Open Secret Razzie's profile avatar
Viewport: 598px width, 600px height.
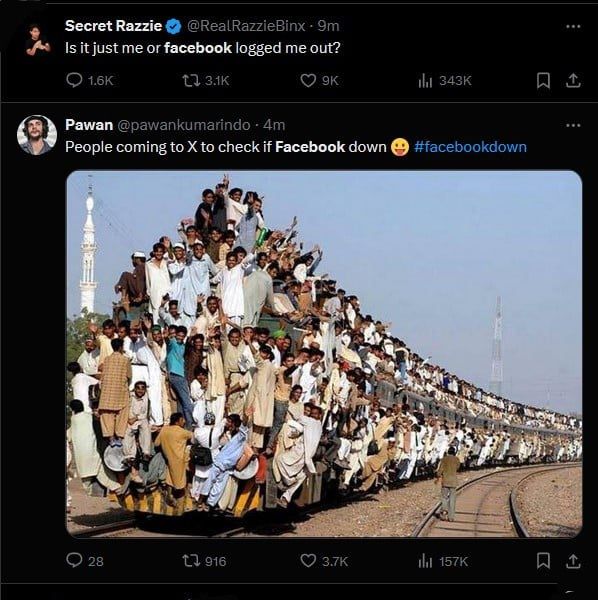(x=37, y=40)
